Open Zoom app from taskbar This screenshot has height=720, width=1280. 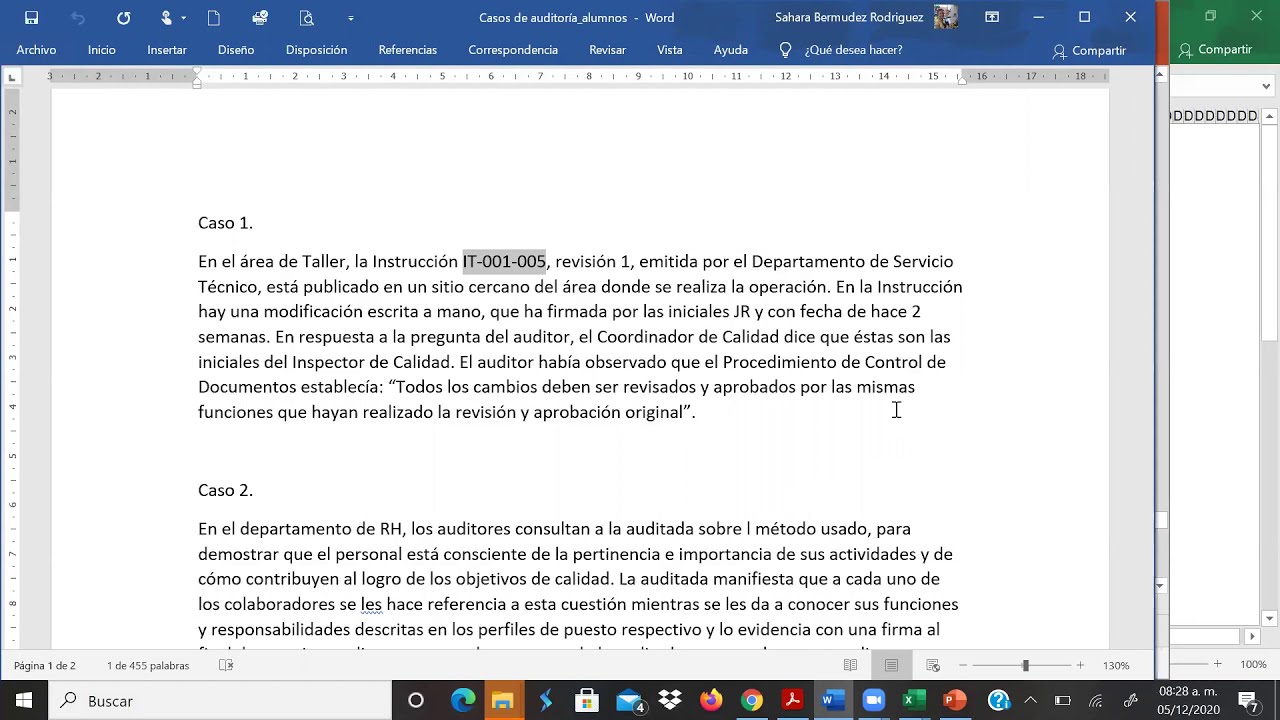[874, 701]
